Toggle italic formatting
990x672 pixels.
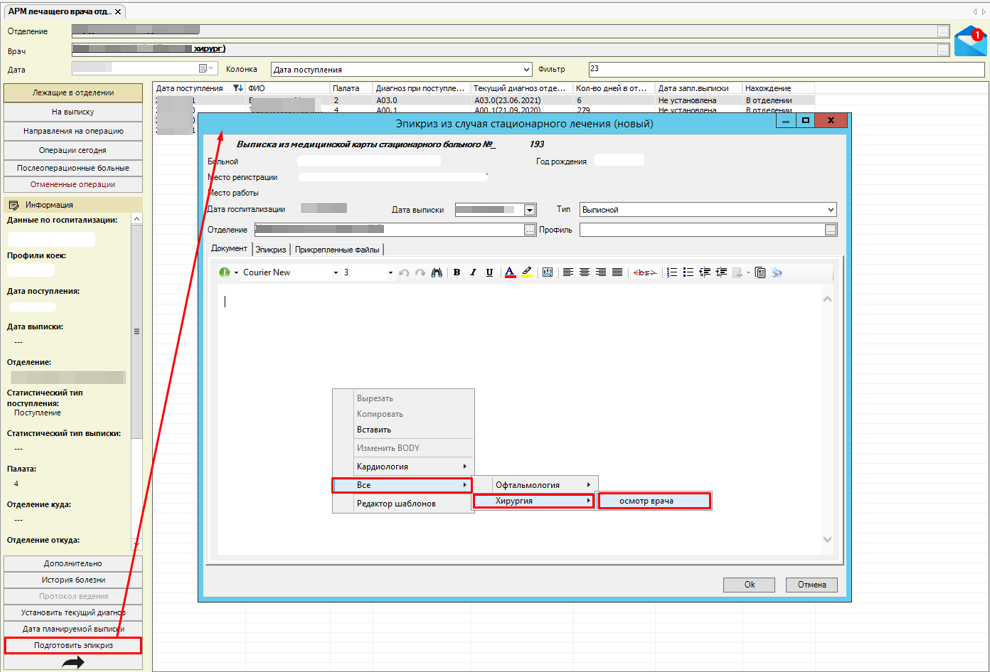click(x=473, y=273)
